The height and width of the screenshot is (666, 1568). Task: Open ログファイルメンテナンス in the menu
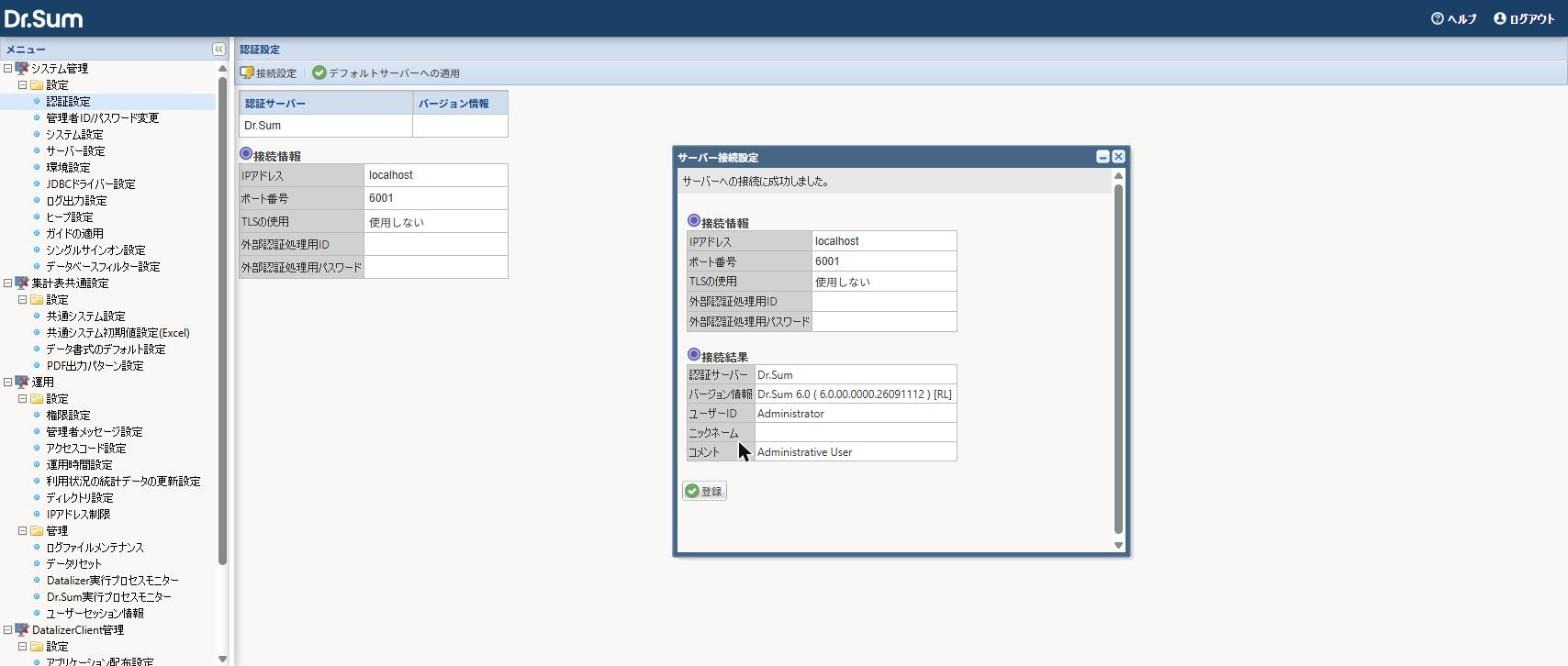coord(95,548)
